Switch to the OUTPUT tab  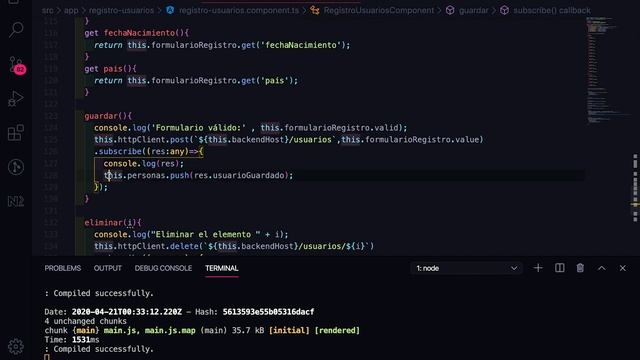(x=108, y=268)
